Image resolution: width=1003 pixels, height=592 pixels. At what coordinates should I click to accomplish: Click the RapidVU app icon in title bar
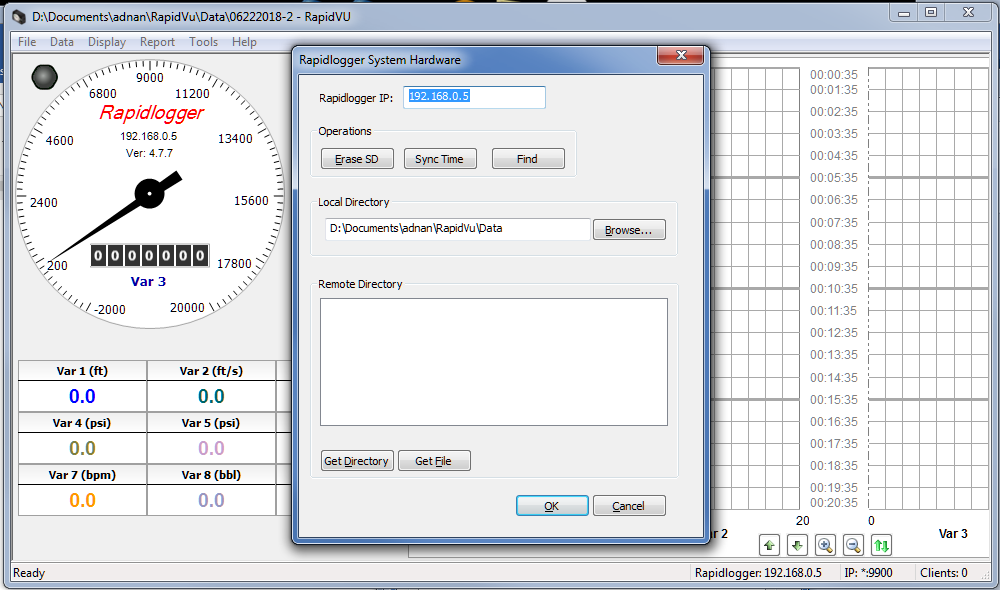click(x=19, y=17)
